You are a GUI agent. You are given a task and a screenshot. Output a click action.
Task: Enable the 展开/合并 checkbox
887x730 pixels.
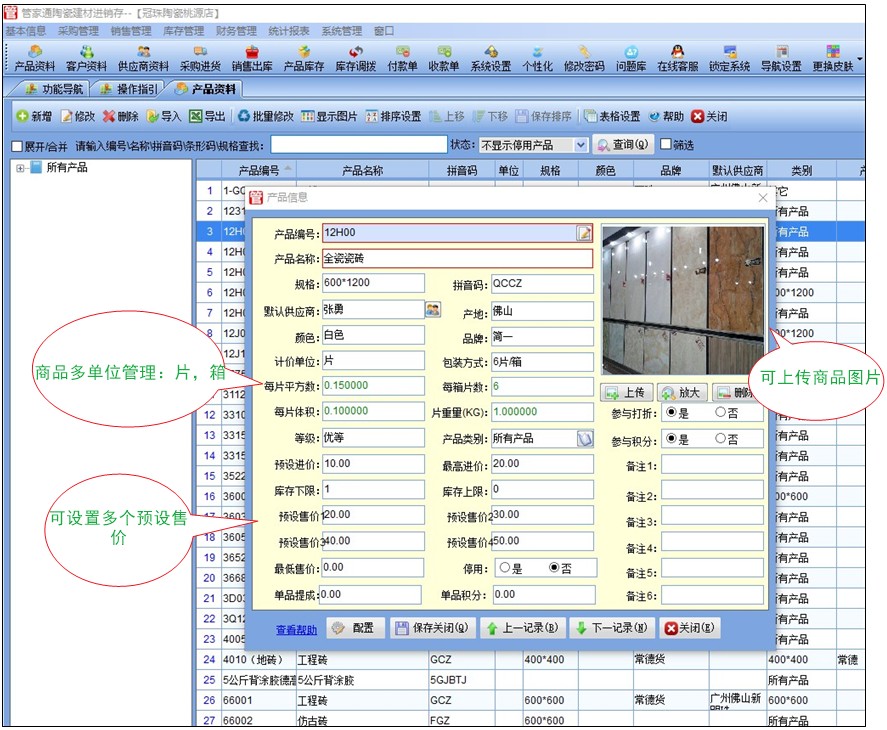pyautogui.click(x=16, y=146)
